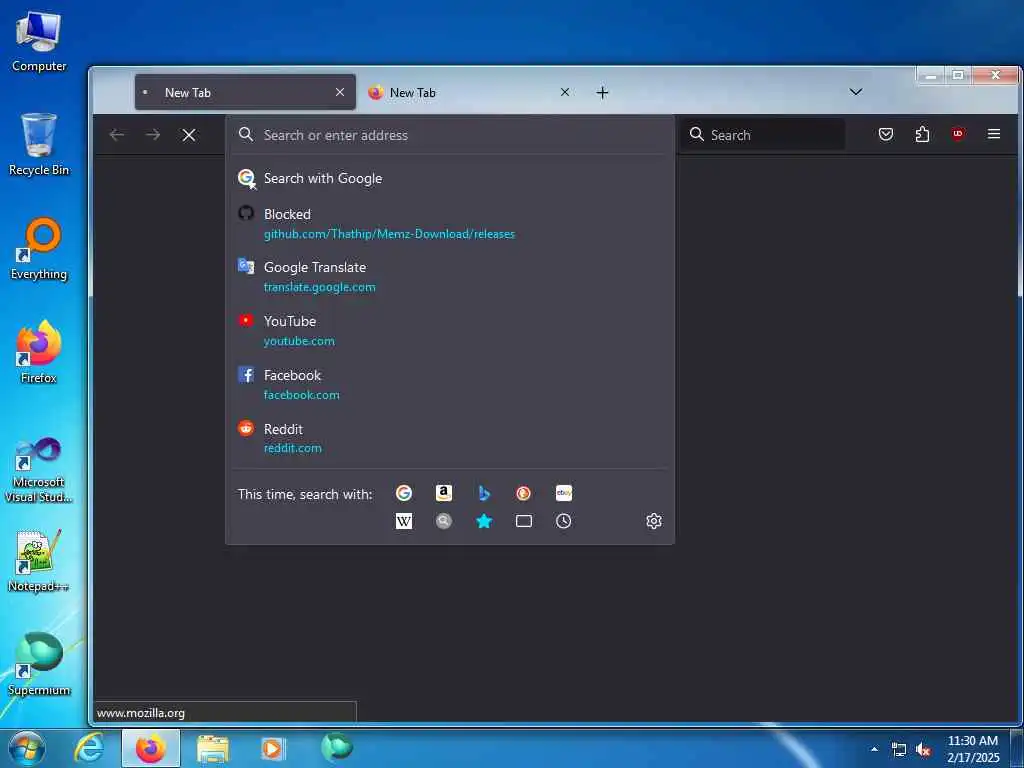Screen dimensions: 1024x768
Task: Open the Extensions puzzle icon
Action: point(922,135)
